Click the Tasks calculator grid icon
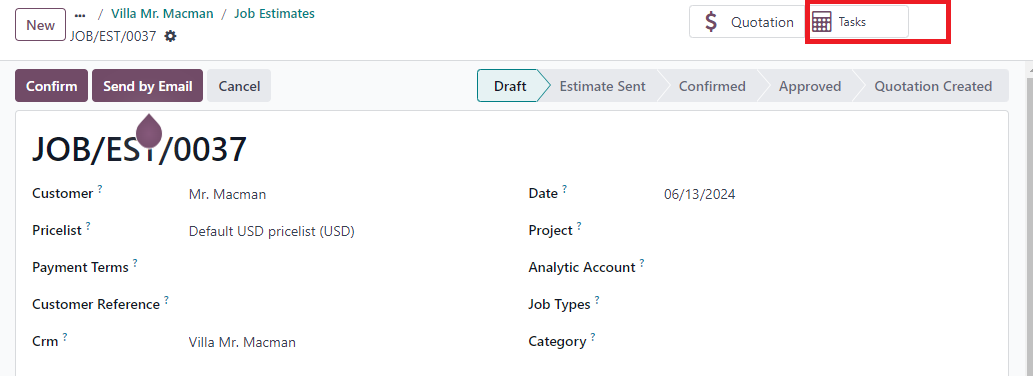The width and height of the screenshot is (1033, 376). point(822,22)
